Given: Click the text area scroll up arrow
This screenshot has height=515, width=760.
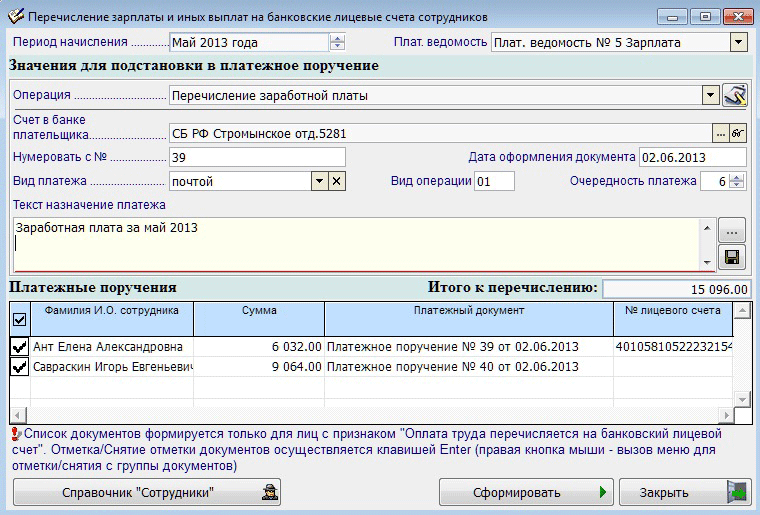Looking at the screenshot, I should pyautogui.click(x=707, y=227).
